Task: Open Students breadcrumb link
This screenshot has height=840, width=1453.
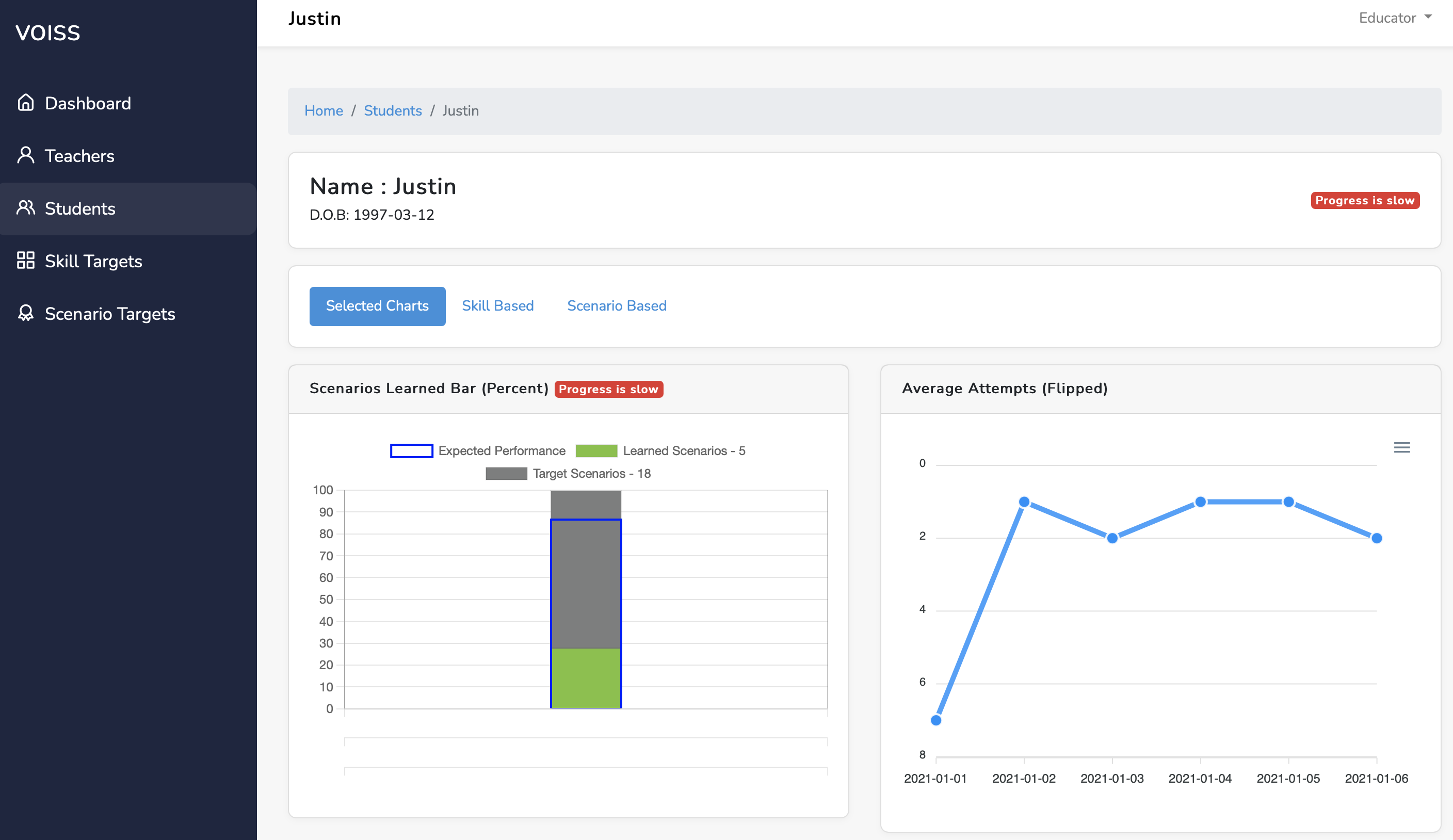Action: click(393, 111)
